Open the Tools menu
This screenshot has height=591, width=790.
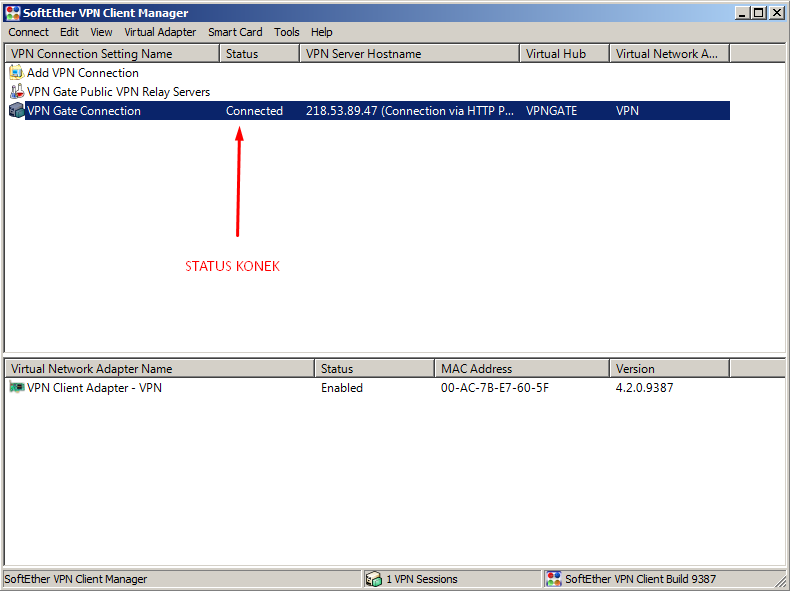[x=287, y=32]
